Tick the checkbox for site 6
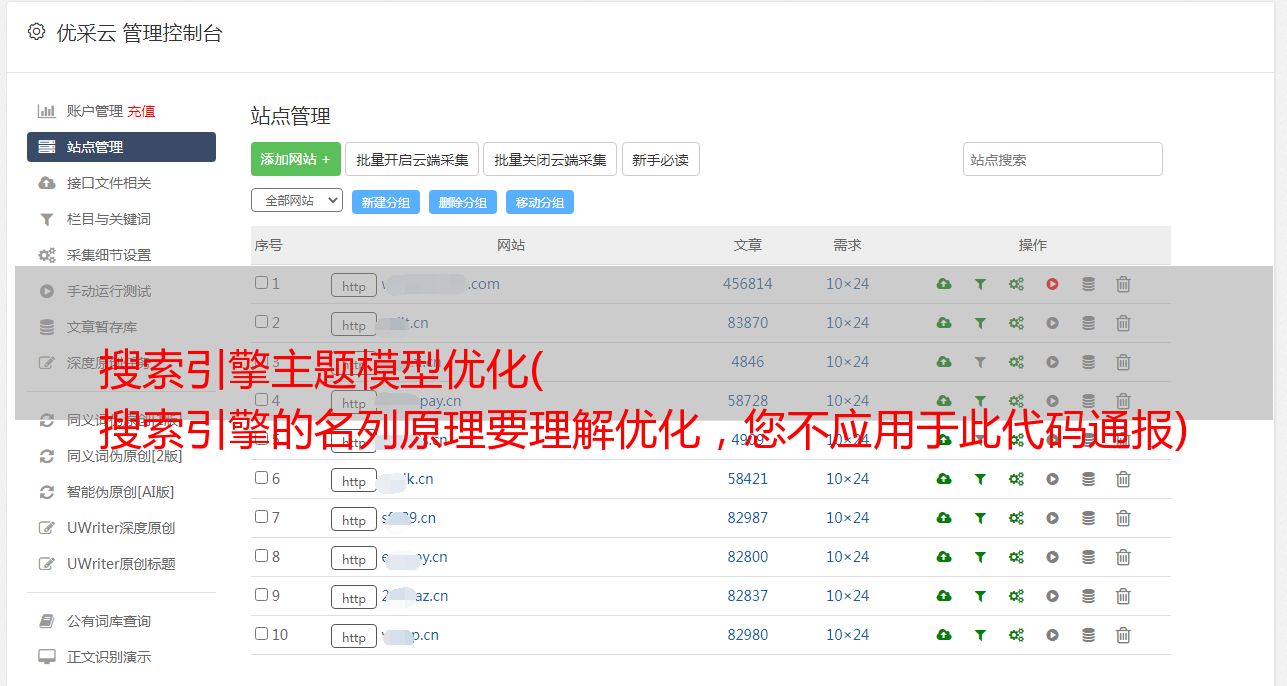Screen dimensions: 1287x686 tap(261, 478)
